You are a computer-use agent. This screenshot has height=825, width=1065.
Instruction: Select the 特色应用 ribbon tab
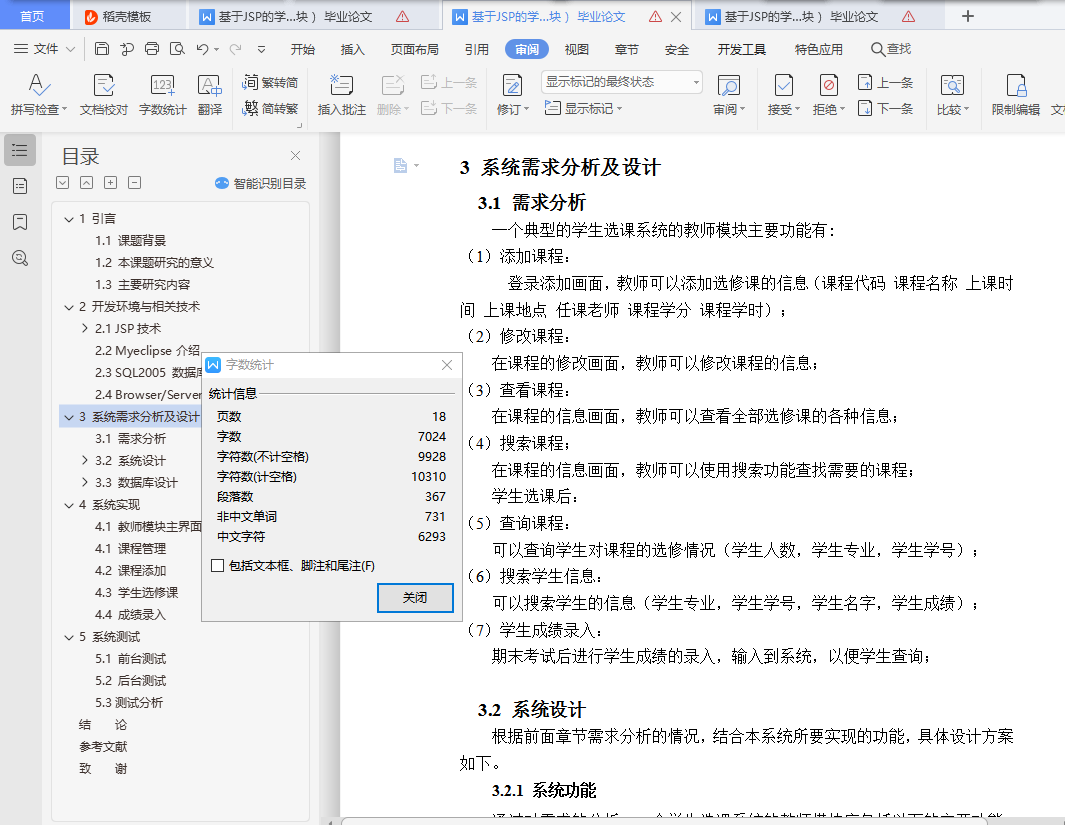coord(818,50)
